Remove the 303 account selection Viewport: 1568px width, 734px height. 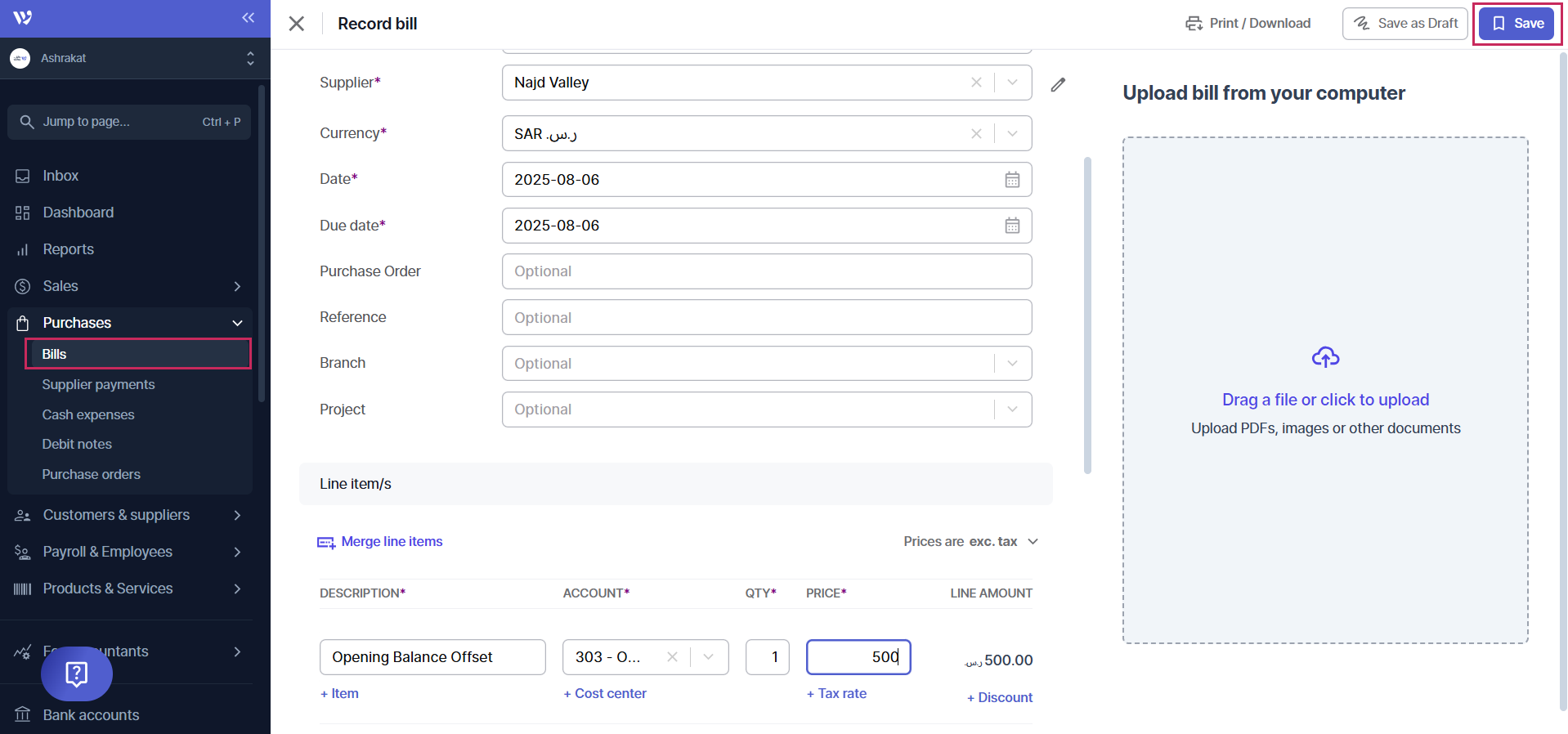(x=672, y=657)
